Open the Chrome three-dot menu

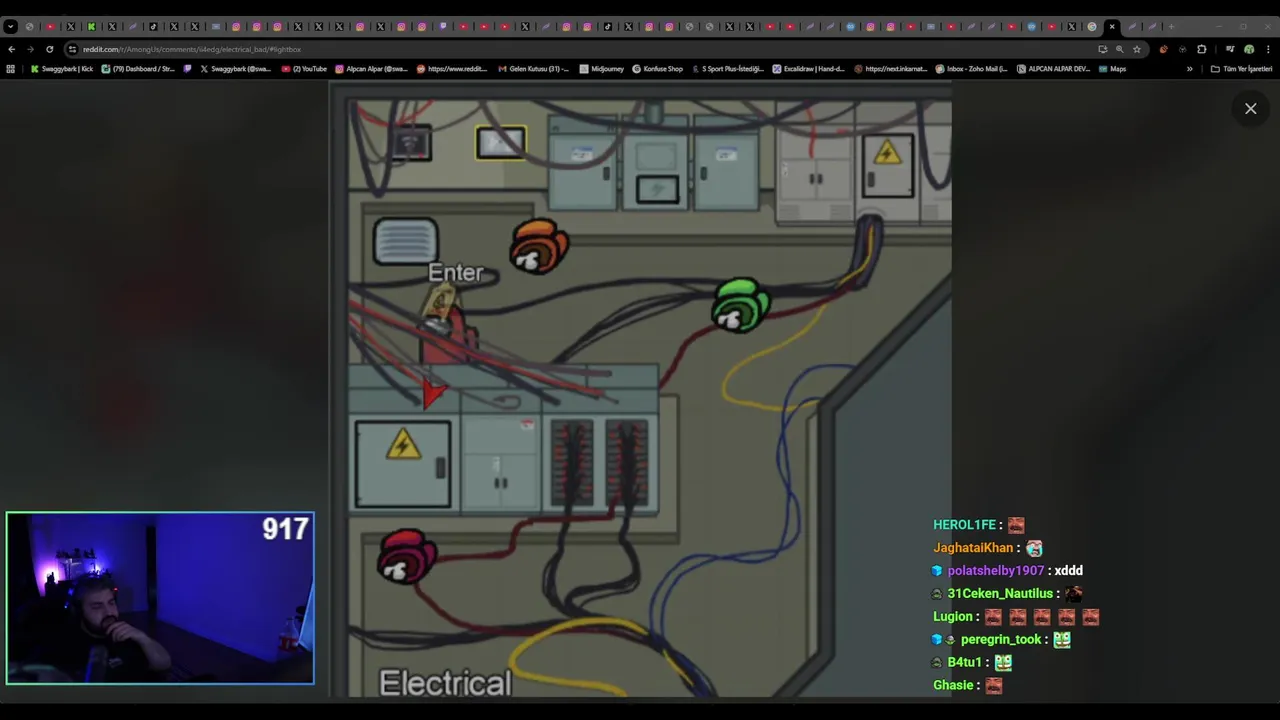pos(1268,49)
